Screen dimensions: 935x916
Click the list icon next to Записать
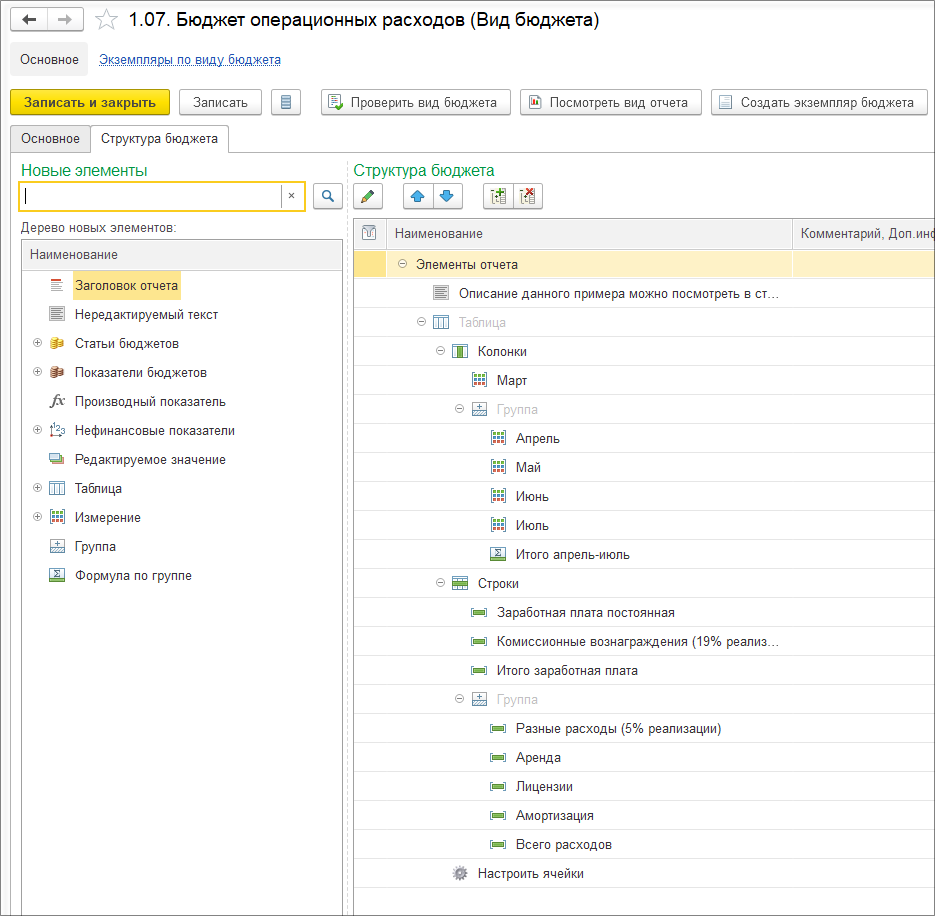click(286, 102)
